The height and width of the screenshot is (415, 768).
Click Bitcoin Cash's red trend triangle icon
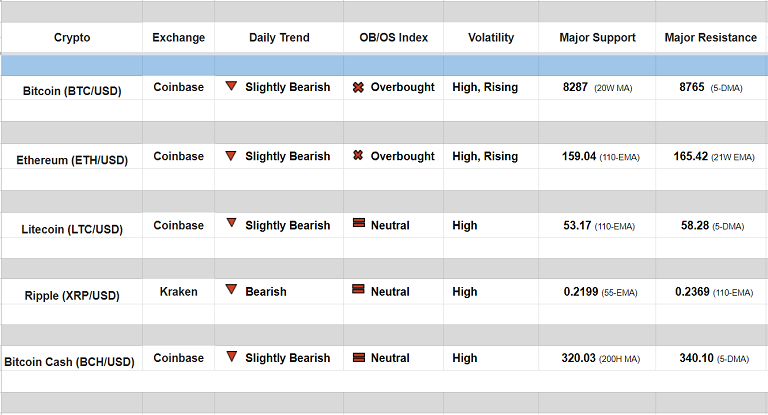click(231, 357)
